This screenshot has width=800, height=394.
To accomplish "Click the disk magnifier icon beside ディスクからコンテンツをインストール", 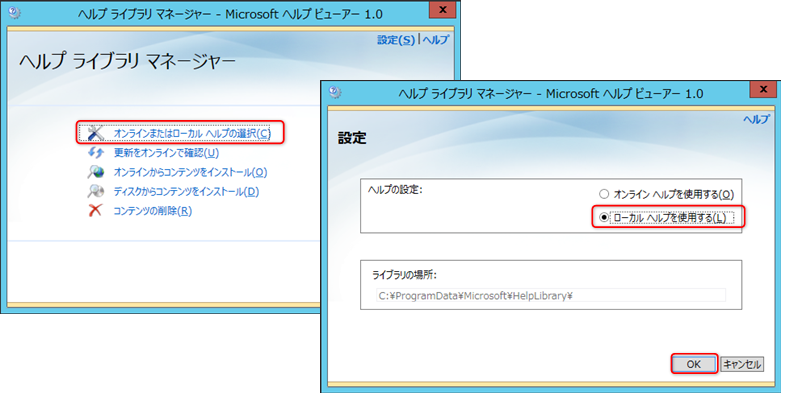I will point(95,191).
